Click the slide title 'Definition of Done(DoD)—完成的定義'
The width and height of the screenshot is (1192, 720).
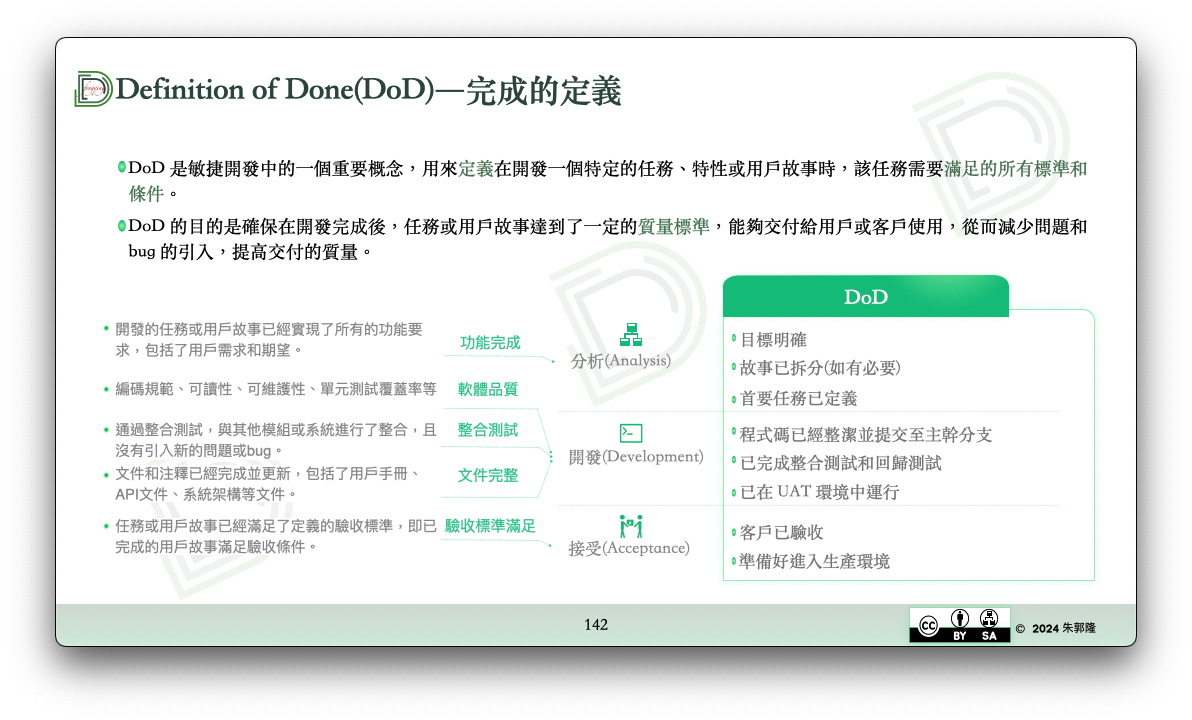click(x=368, y=90)
